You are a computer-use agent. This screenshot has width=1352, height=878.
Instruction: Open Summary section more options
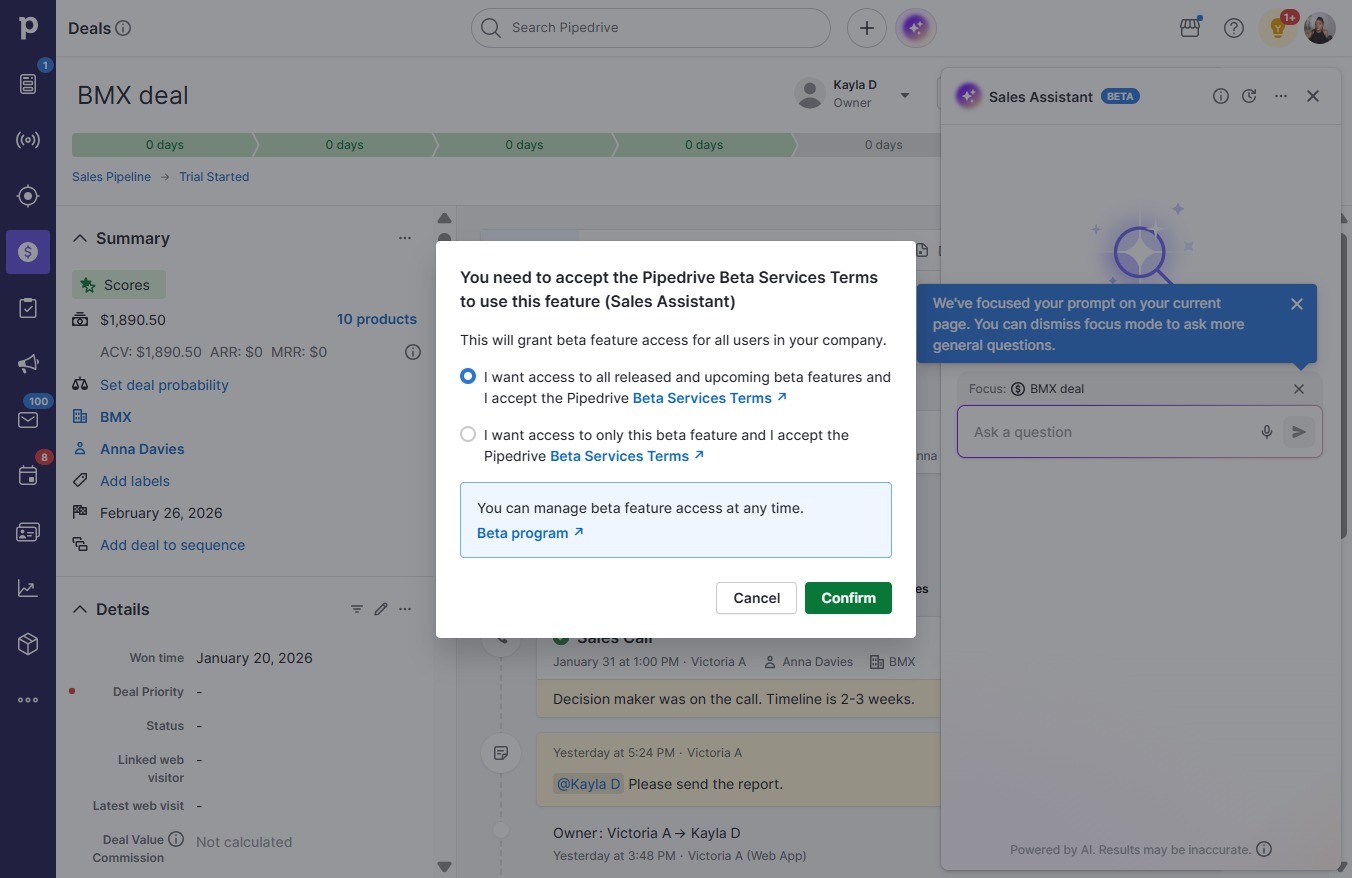(405, 238)
